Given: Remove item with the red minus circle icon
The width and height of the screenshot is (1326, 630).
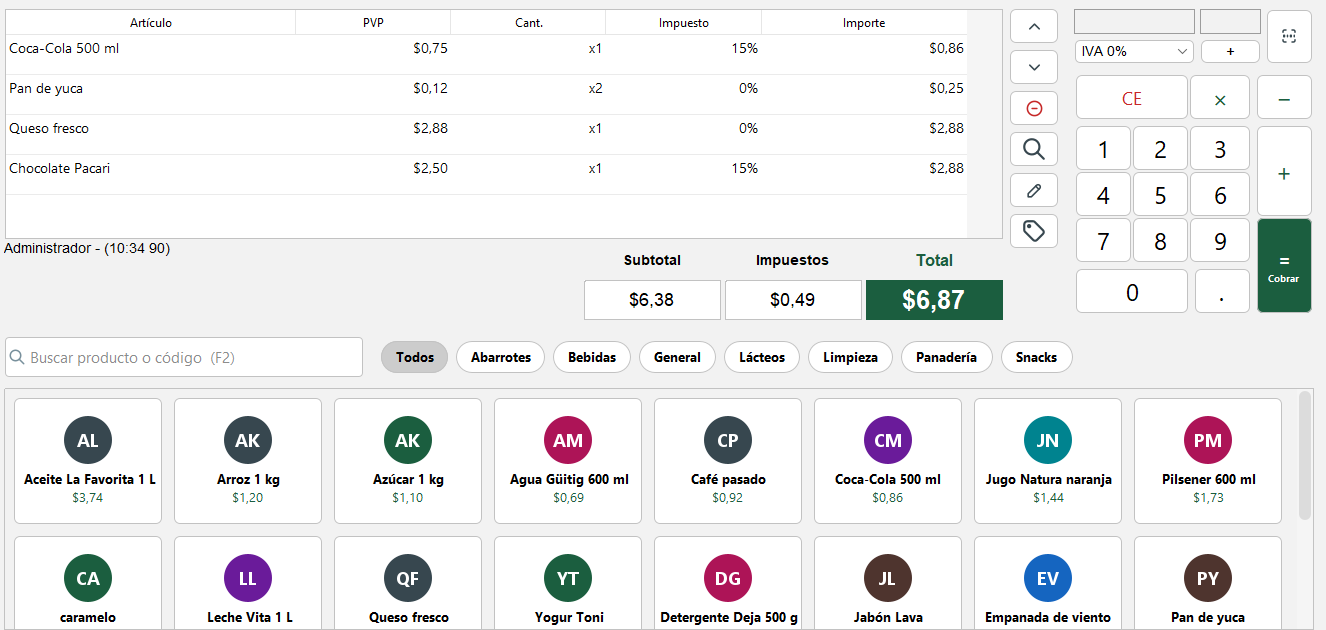Looking at the screenshot, I should click(x=1034, y=108).
